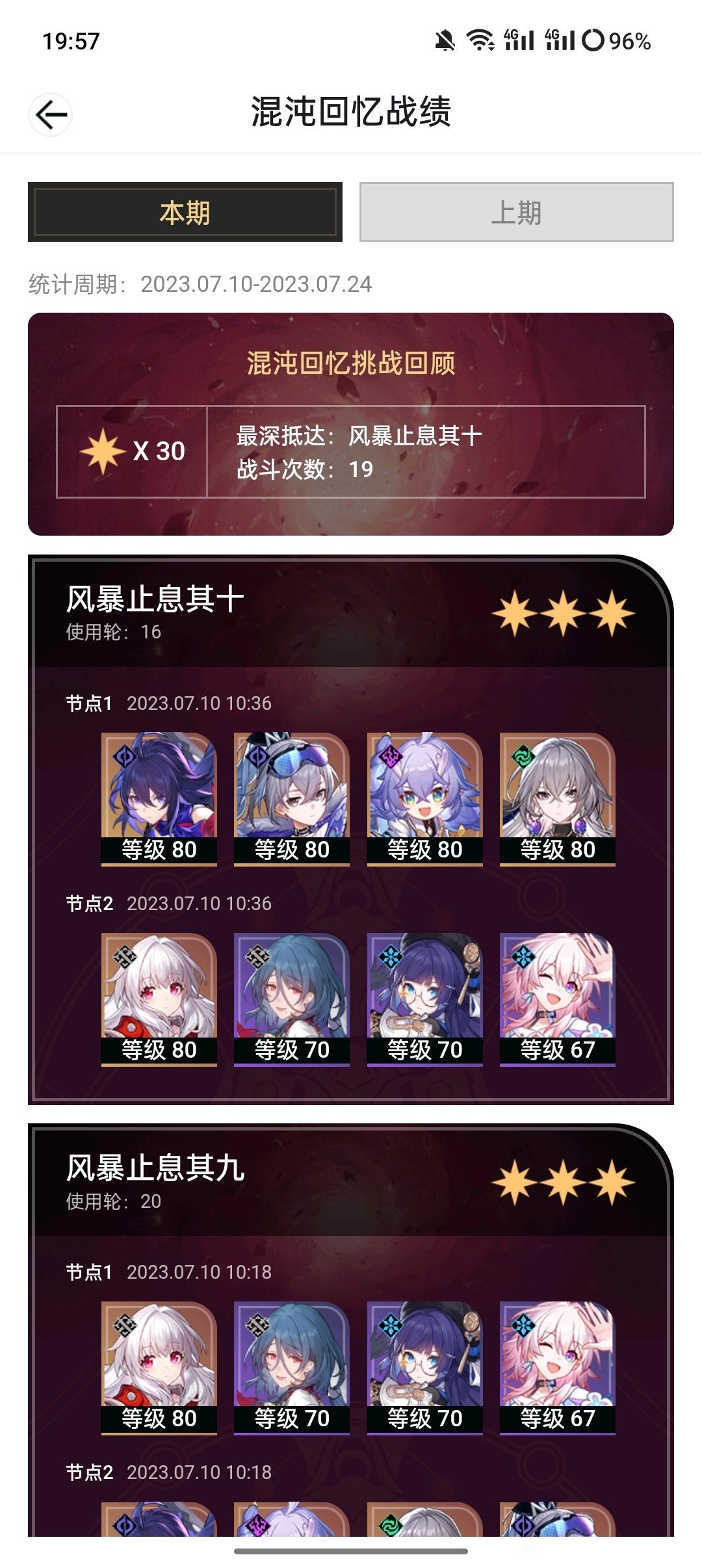
Task: Select Bailu's level 80 portrait in 风暴止息其十 节点1
Action: pyautogui.click(x=425, y=799)
